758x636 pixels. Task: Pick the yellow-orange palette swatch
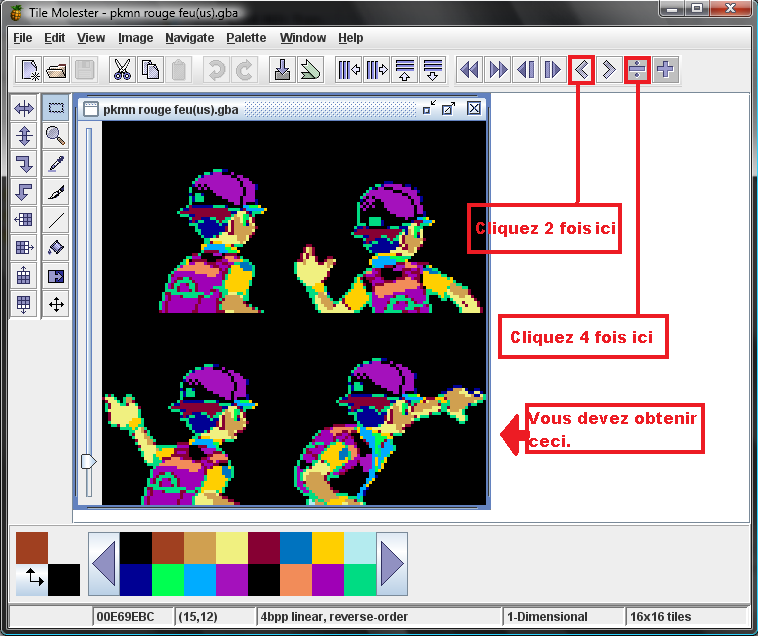click(328, 548)
